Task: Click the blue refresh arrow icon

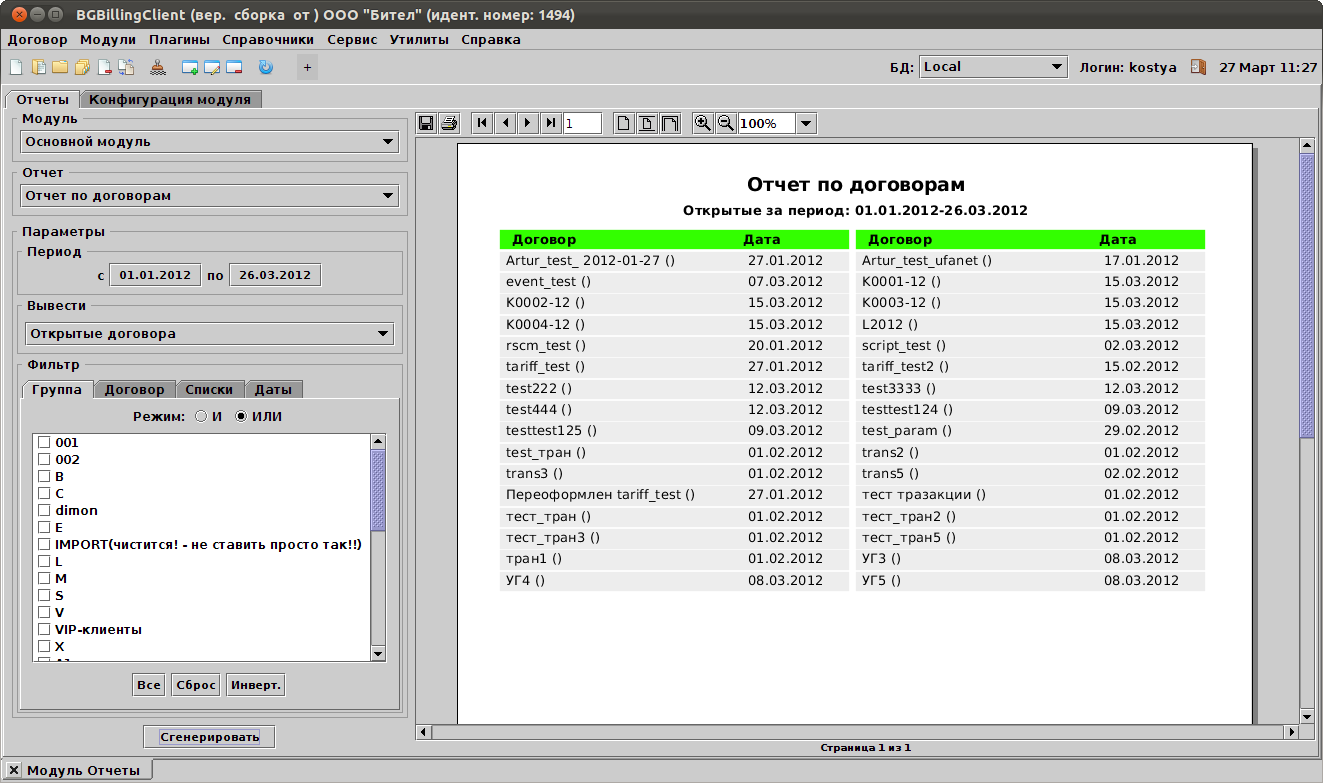Action: (265, 68)
